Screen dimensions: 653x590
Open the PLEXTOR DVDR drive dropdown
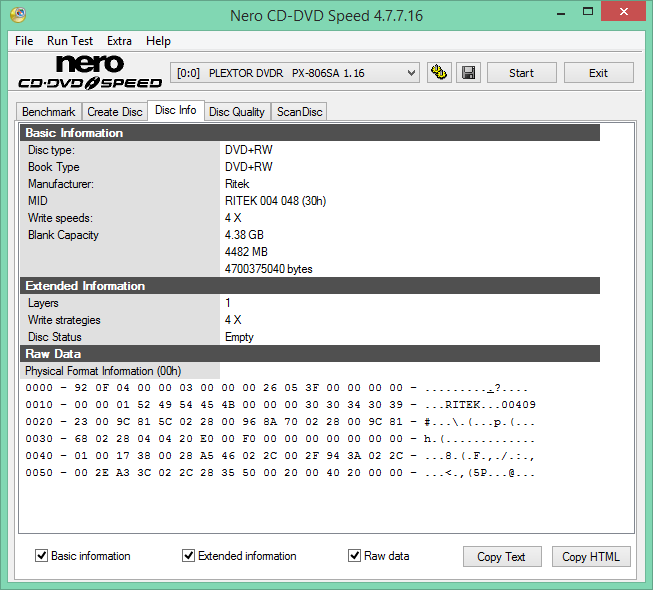tap(295, 73)
